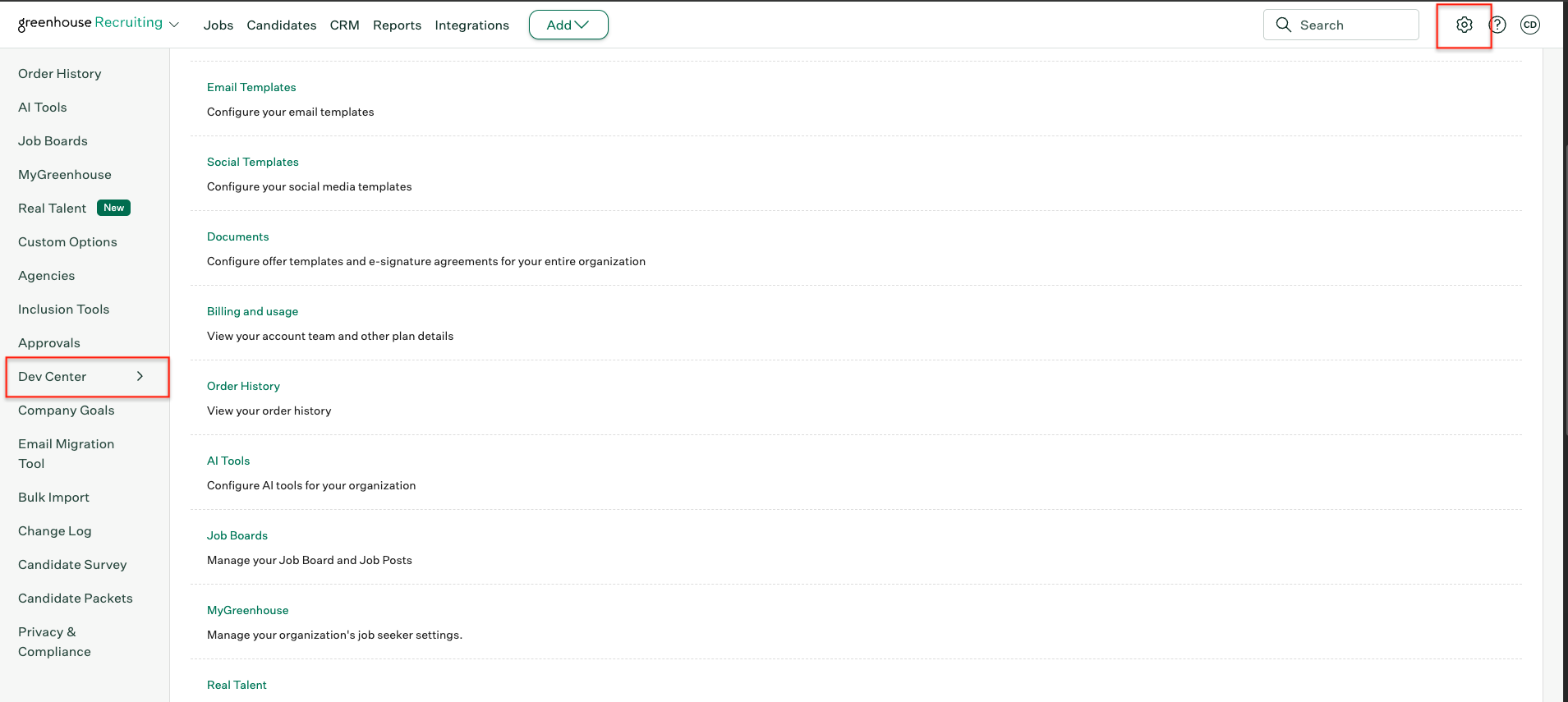Open Job Boards link in main list

(x=237, y=535)
